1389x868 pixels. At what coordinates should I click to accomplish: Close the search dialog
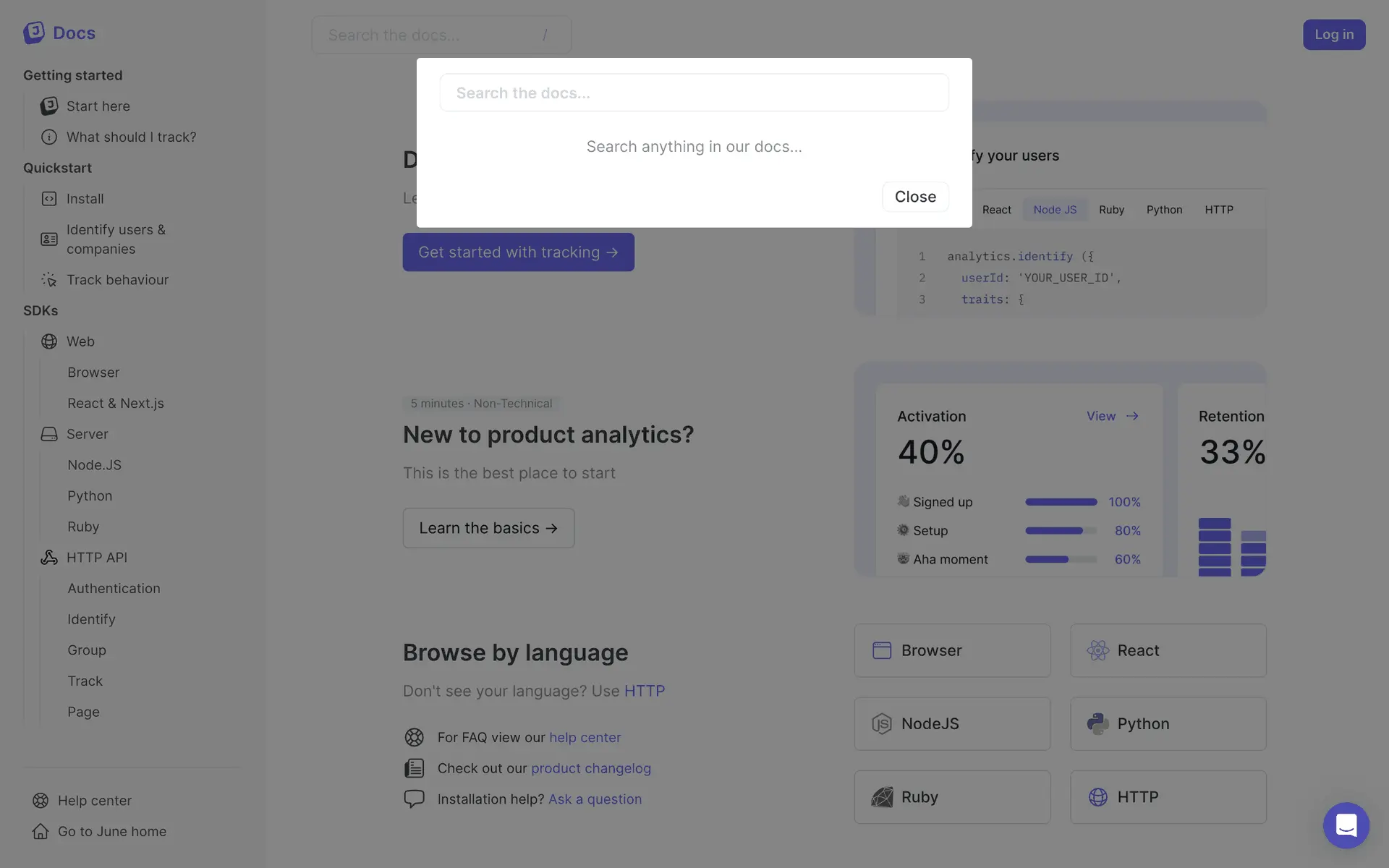coord(915,197)
